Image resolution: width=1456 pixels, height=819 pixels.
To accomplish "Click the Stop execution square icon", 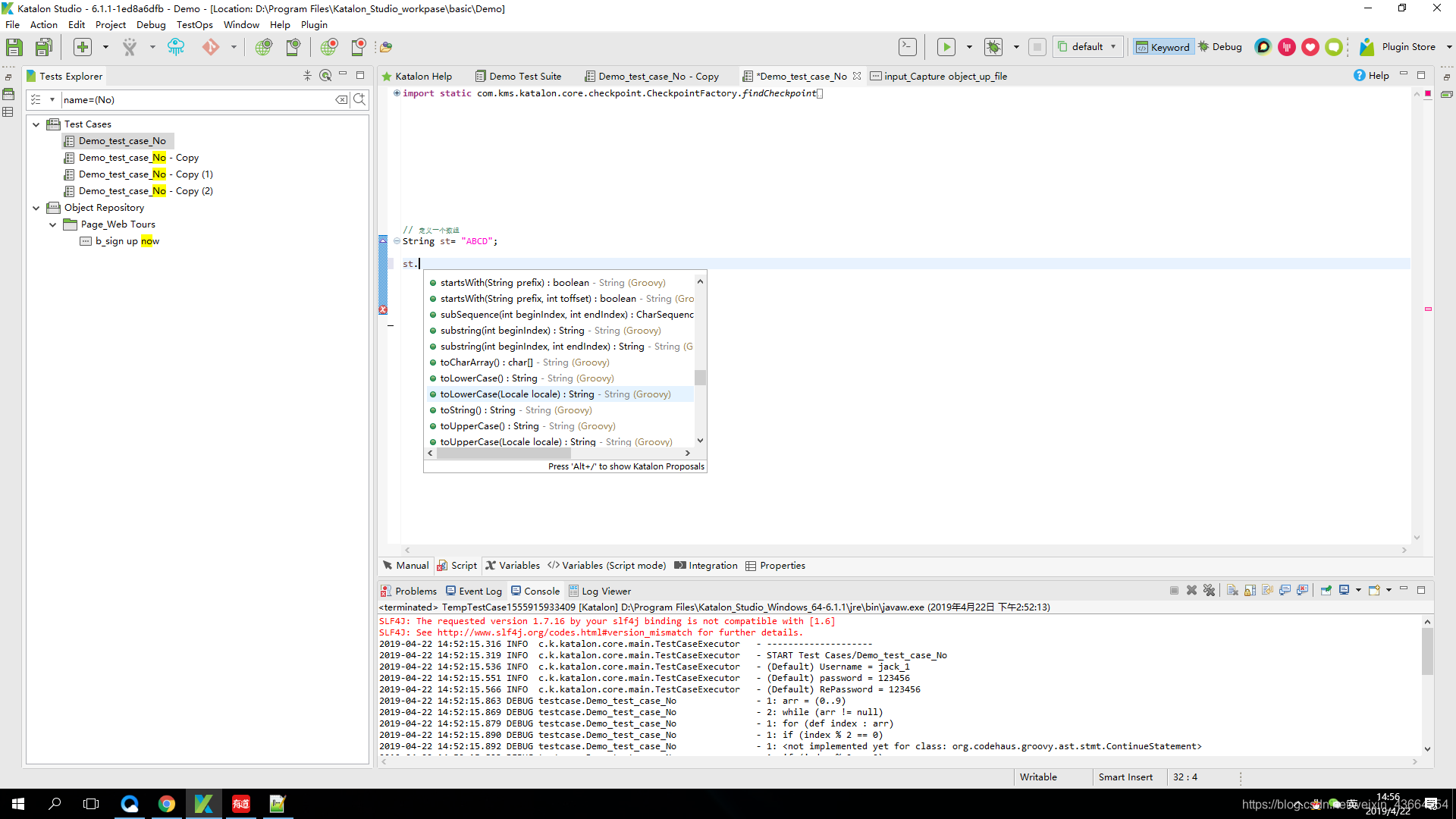I will pyautogui.click(x=1037, y=47).
